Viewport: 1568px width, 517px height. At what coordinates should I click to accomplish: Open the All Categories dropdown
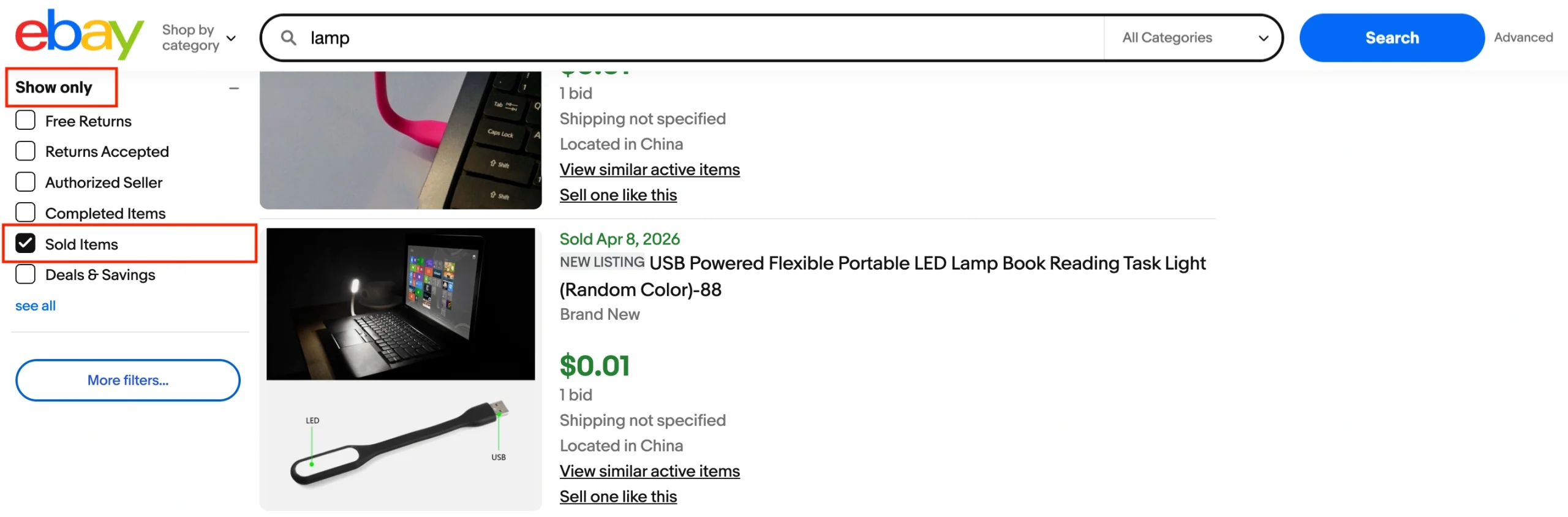point(1193,38)
